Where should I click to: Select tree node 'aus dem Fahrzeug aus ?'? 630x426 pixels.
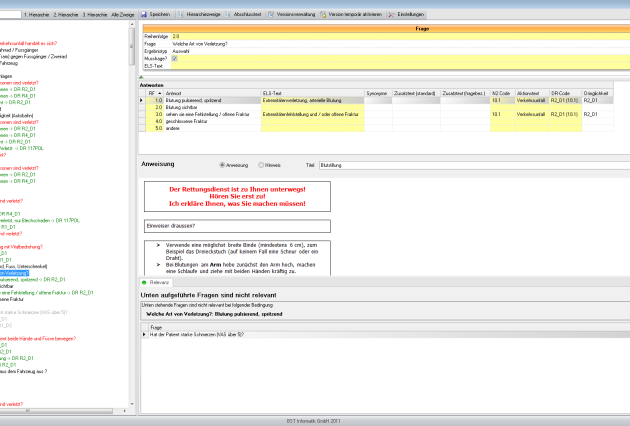point(23,371)
